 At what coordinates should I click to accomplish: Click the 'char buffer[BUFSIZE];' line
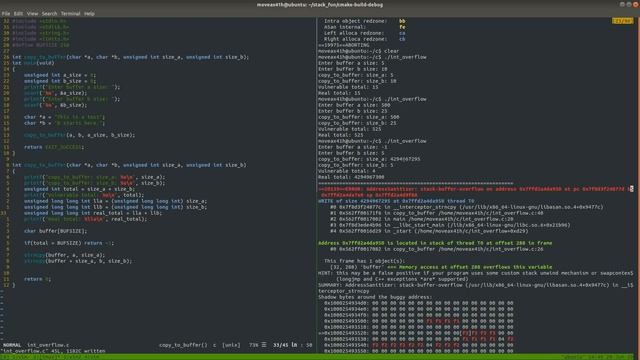point(56,231)
